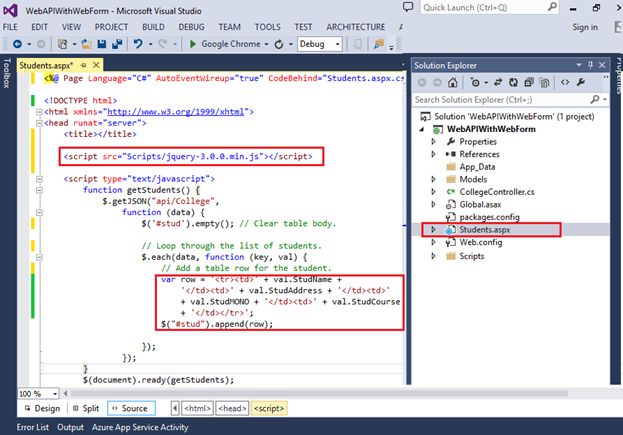623x435 pixels.
Task: Open the BUILD menu
Action: (x=153, y=27)
